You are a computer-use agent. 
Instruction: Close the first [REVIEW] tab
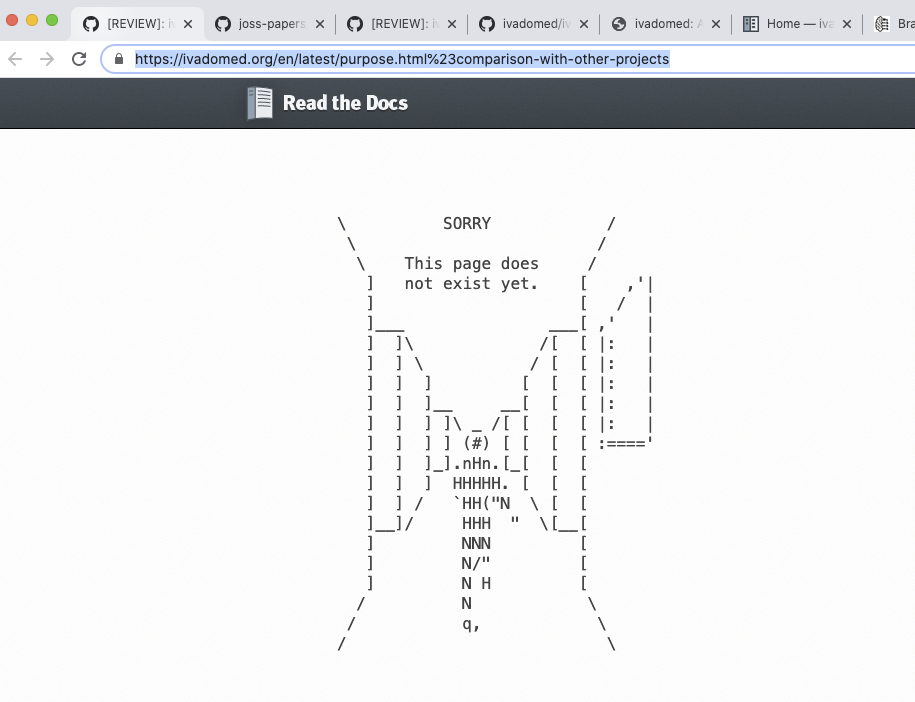pyautogui.click(x=188, y=24)
